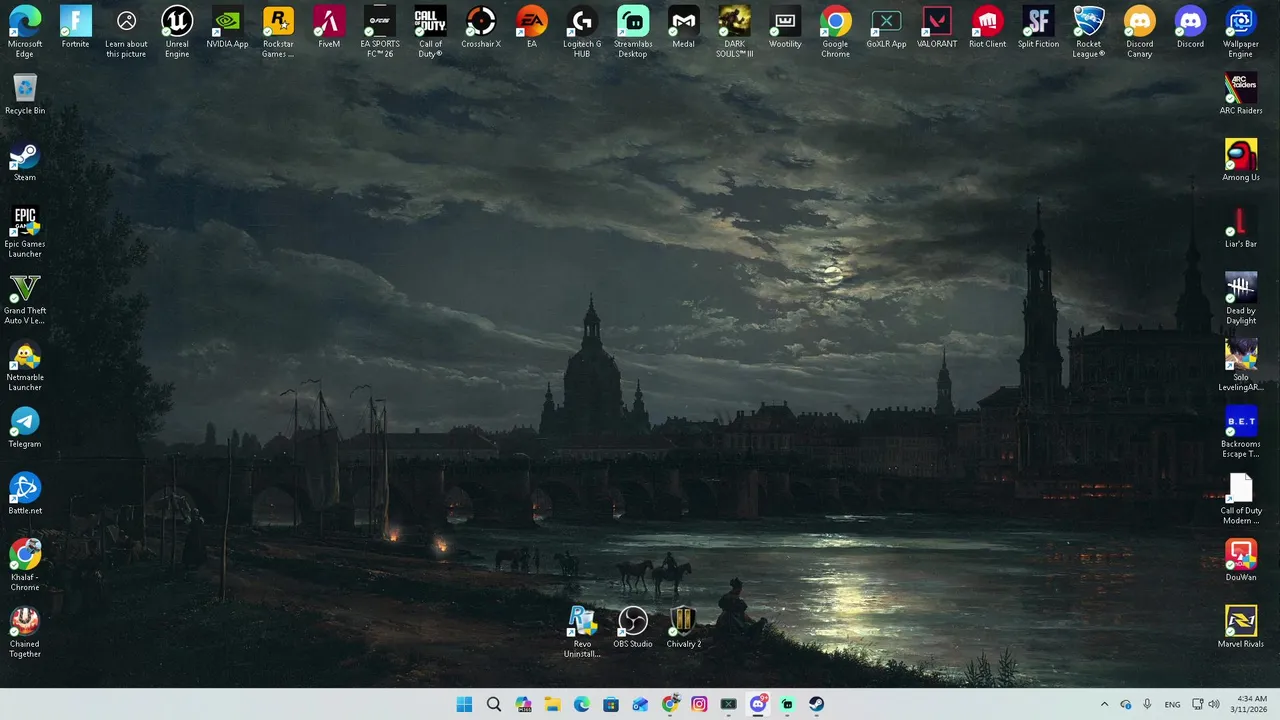Select the Google Chrome desktop shortcut
The image size is (1280, 720).
[836, 32]
